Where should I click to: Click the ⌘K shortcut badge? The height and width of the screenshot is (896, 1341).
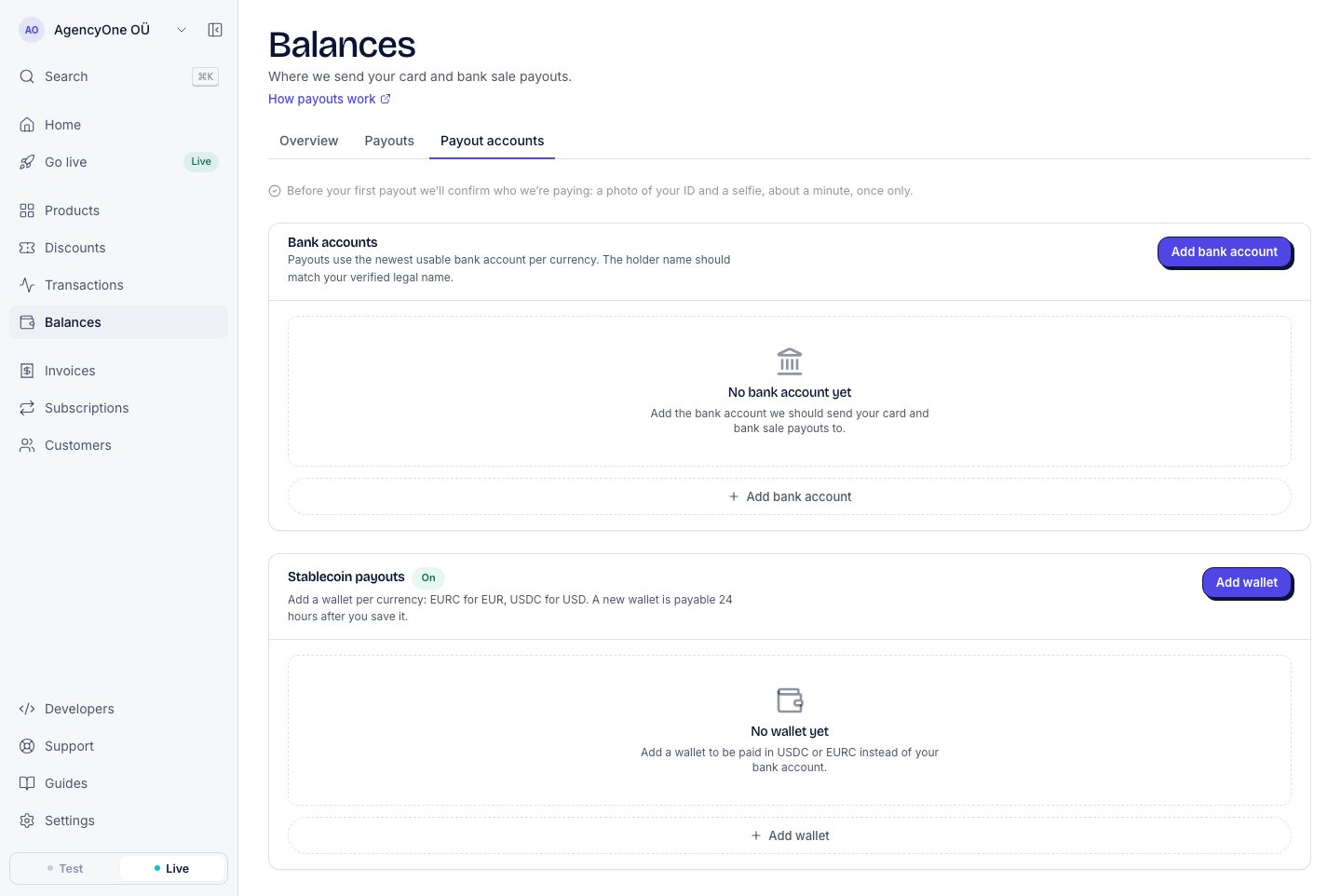click(x=205, y=76)
